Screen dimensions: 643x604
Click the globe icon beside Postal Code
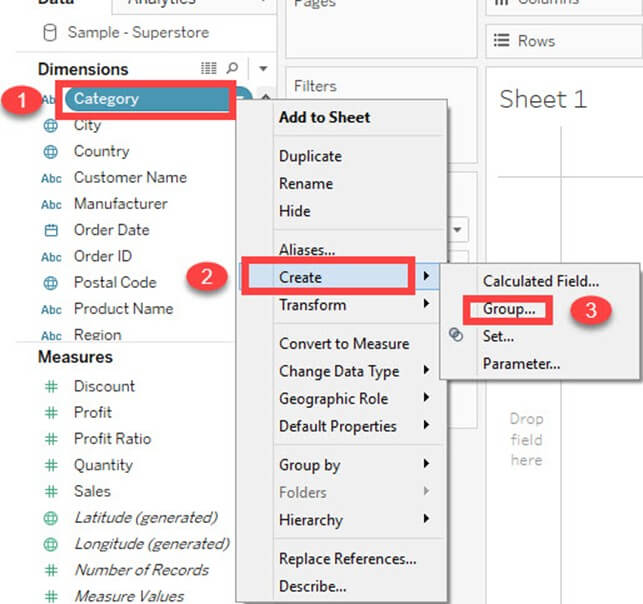pyautogui.click(x=50, y=283)
